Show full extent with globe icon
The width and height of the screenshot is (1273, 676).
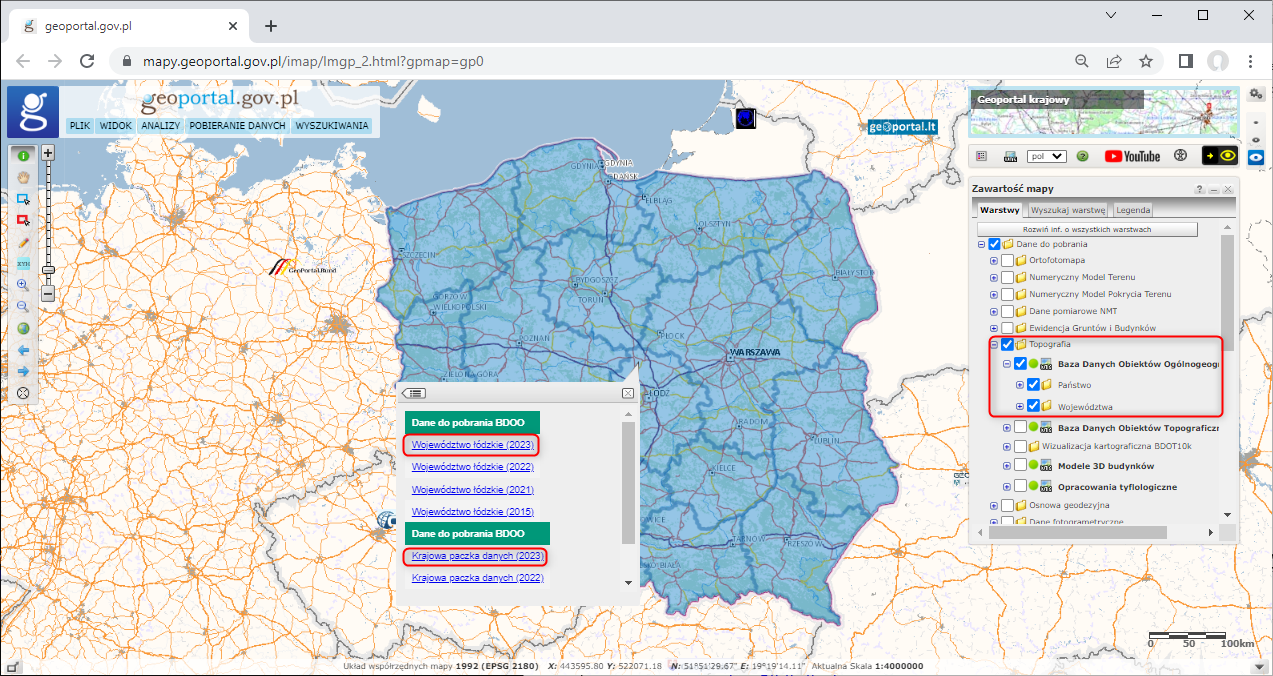tap(22, 328)
